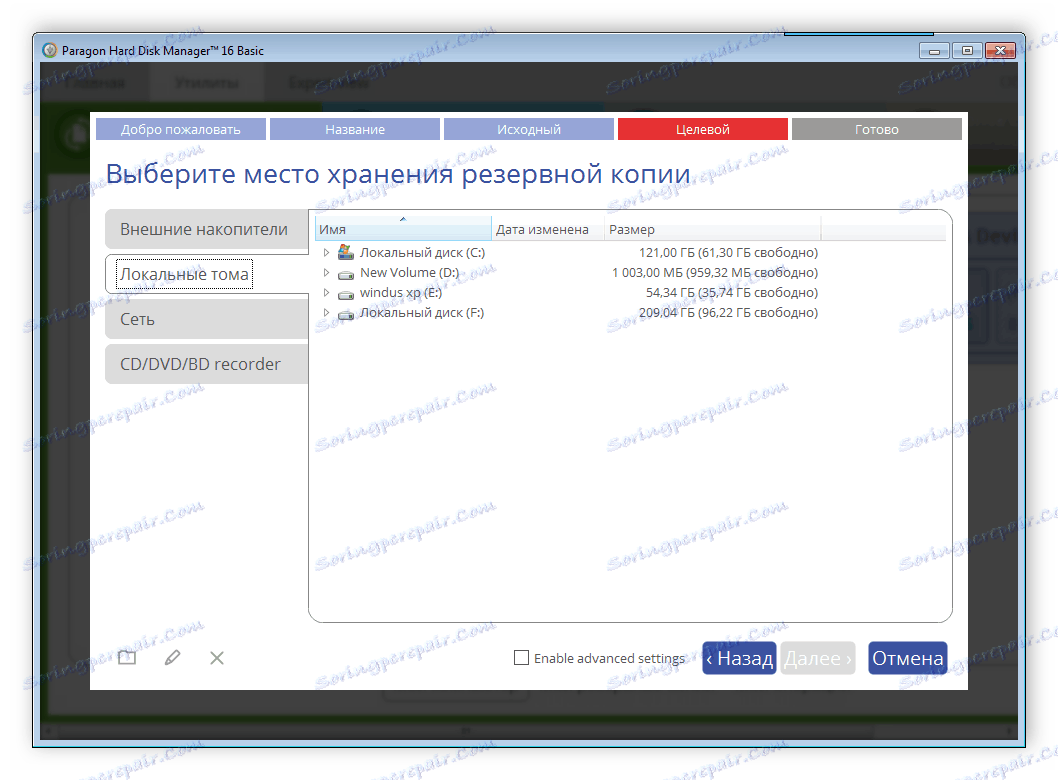Screen dimensions: 1058x780
Task: Click the New Volume (D:) drive icon
Action: pos(347,272)
